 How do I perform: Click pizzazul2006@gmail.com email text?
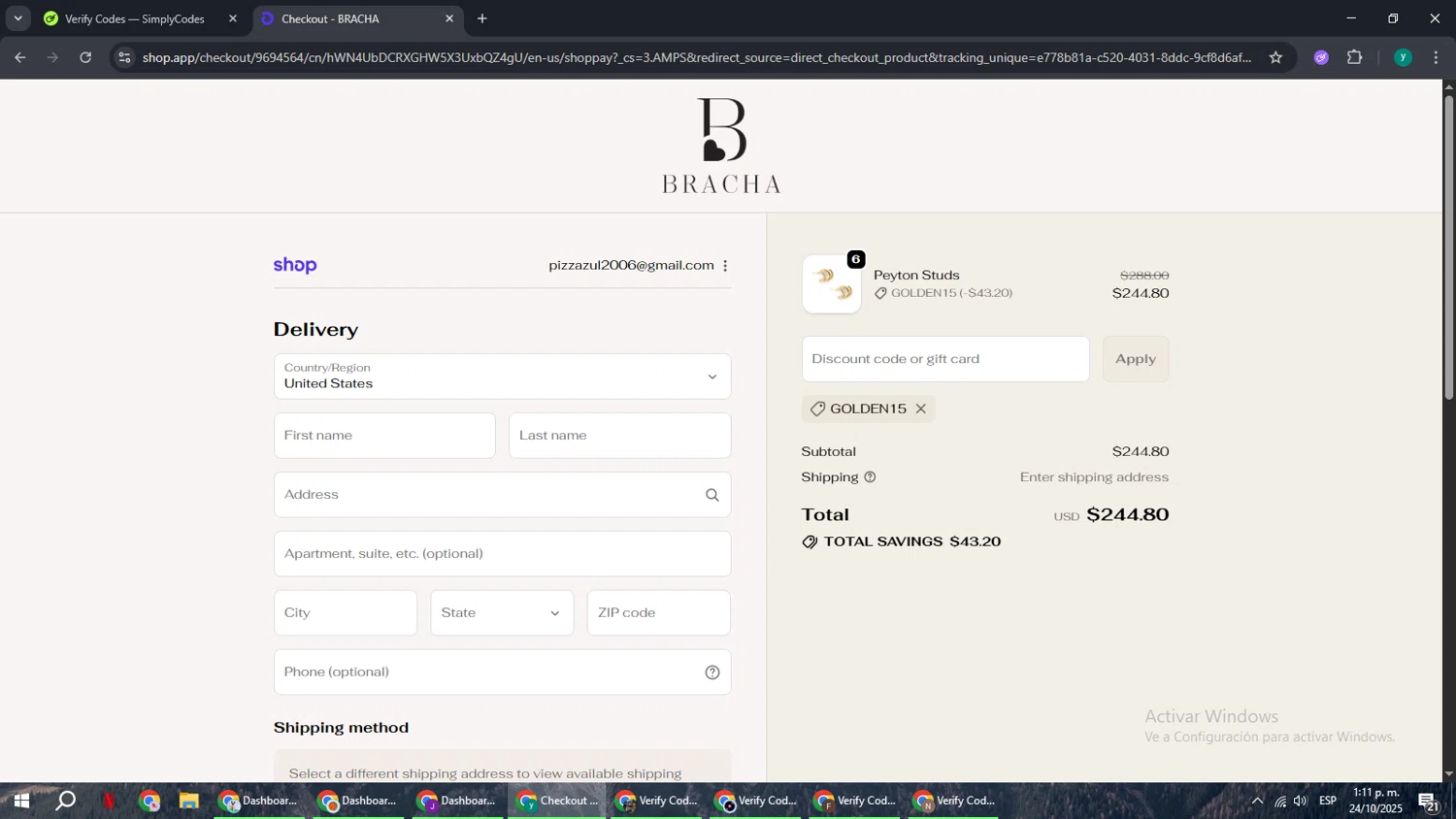coord(631,265)
